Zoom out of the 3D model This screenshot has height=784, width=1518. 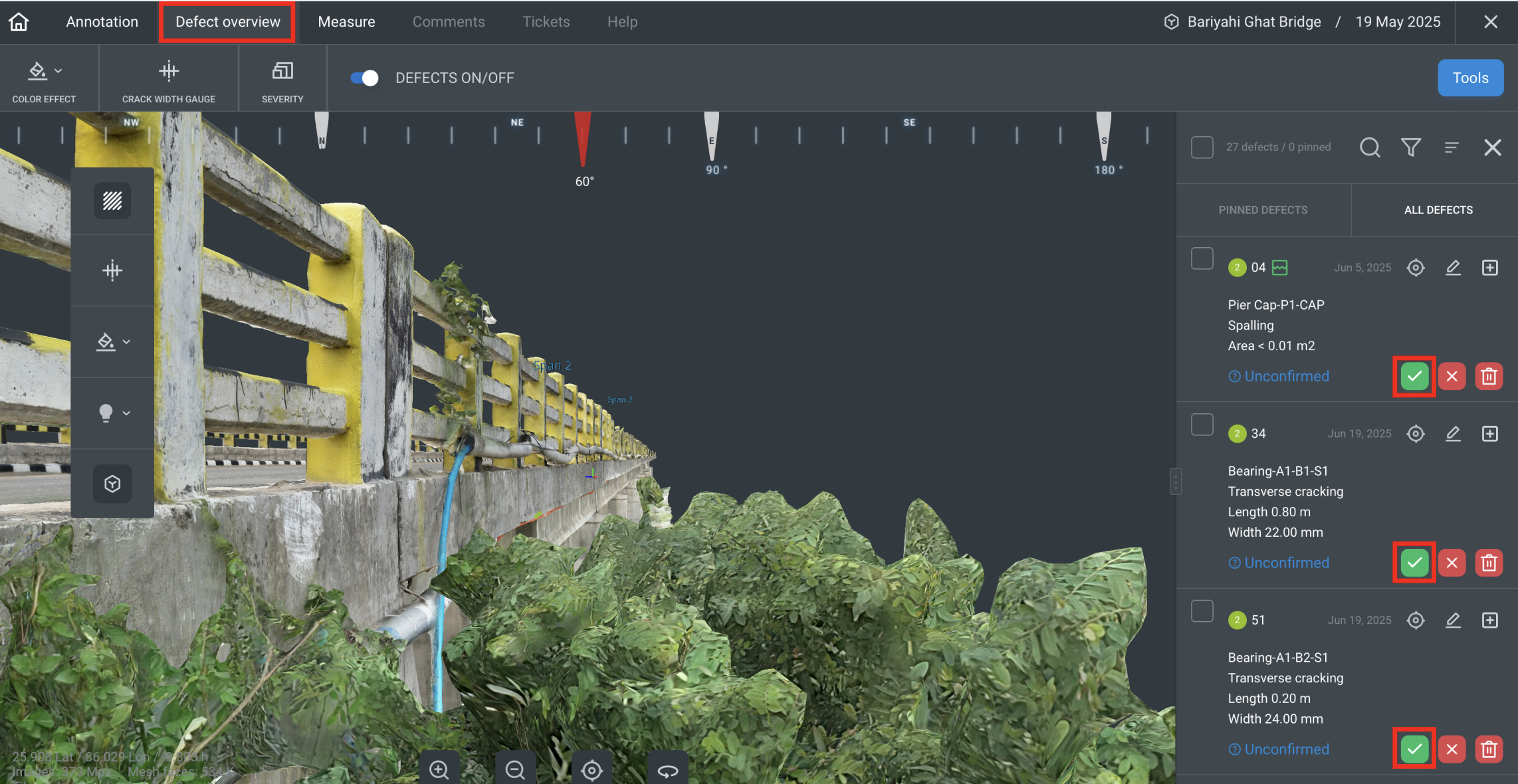[515, 769]
